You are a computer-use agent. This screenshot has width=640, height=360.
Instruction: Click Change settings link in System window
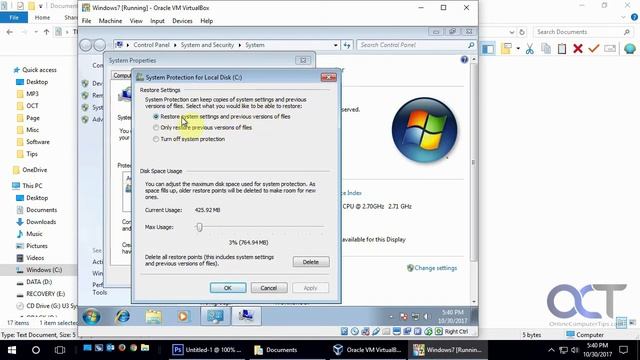(436, 268)
